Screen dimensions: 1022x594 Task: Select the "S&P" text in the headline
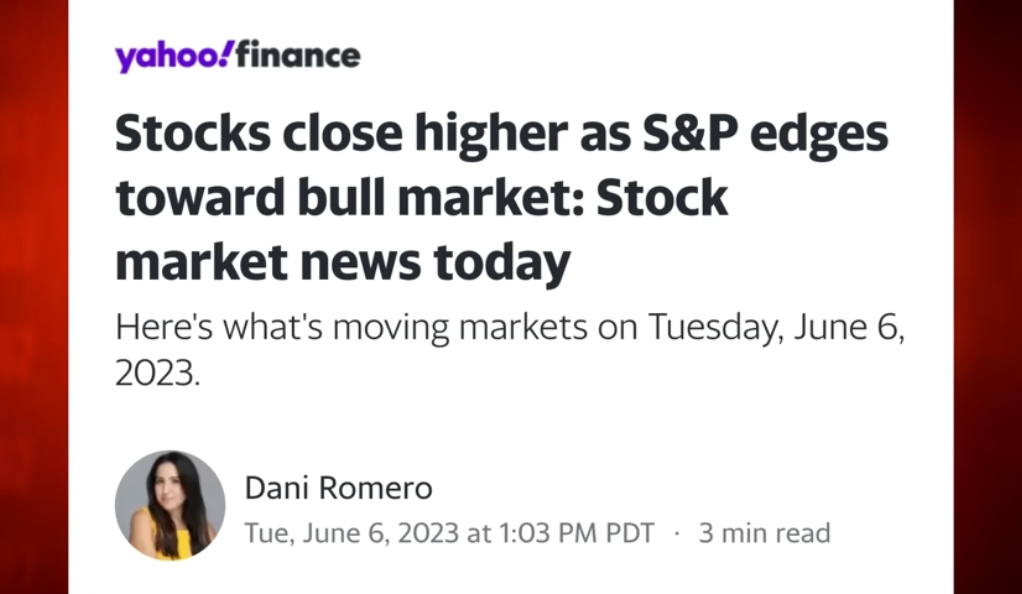(x=690, y=133)
